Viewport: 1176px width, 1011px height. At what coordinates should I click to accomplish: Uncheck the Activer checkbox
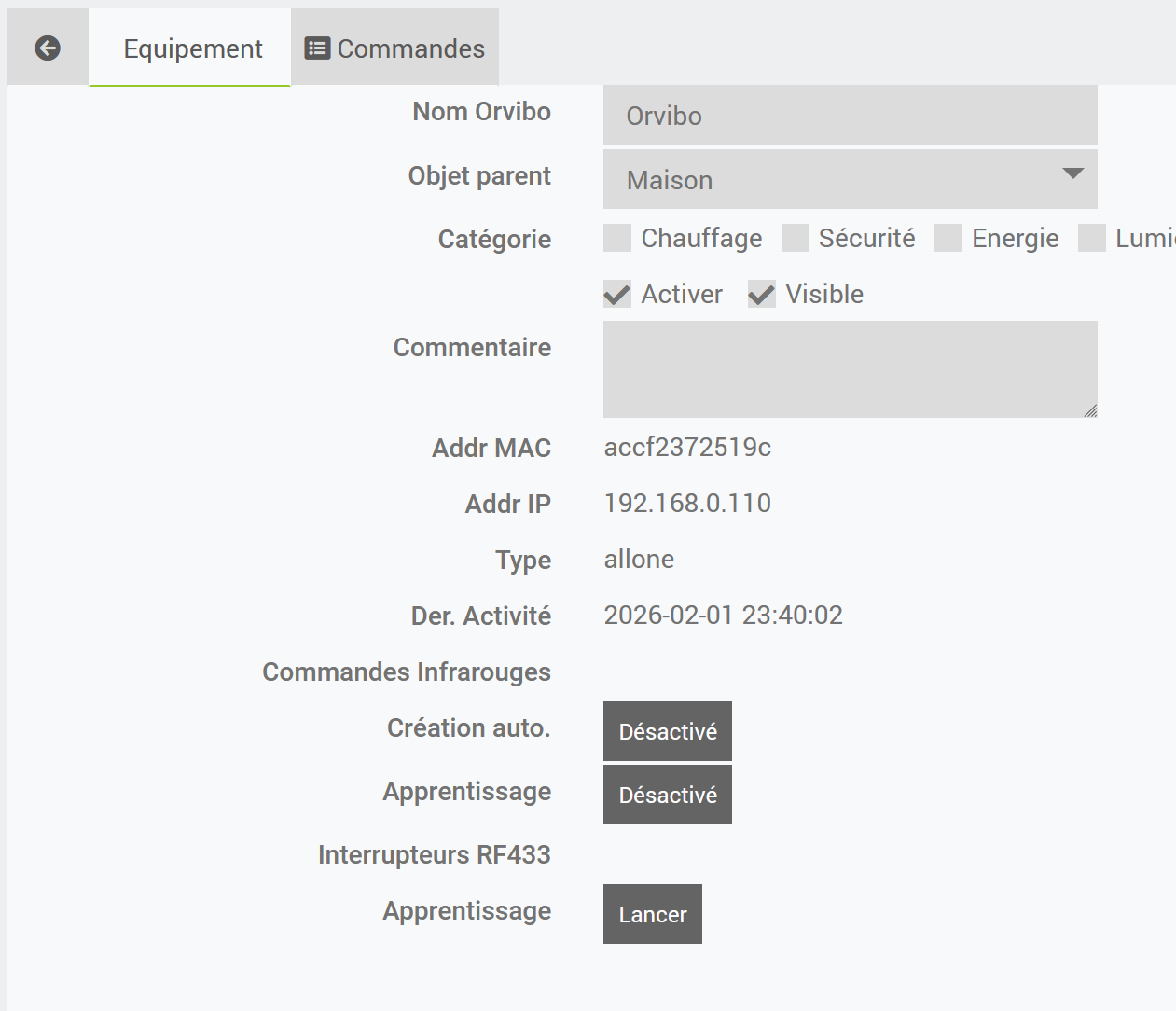[x=617, y=295]
